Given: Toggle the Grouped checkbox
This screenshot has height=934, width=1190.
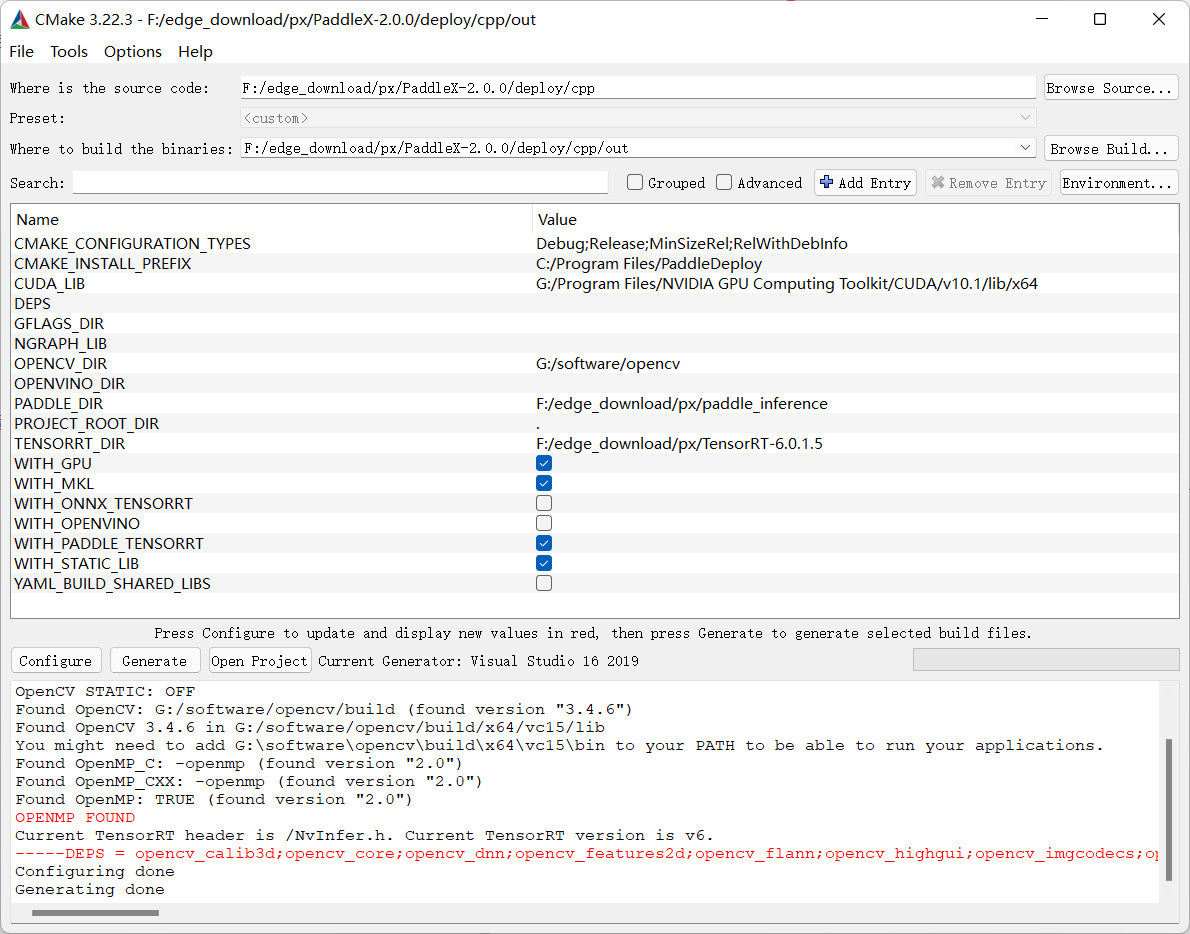Looking at the screenshot, I should 635,182.
